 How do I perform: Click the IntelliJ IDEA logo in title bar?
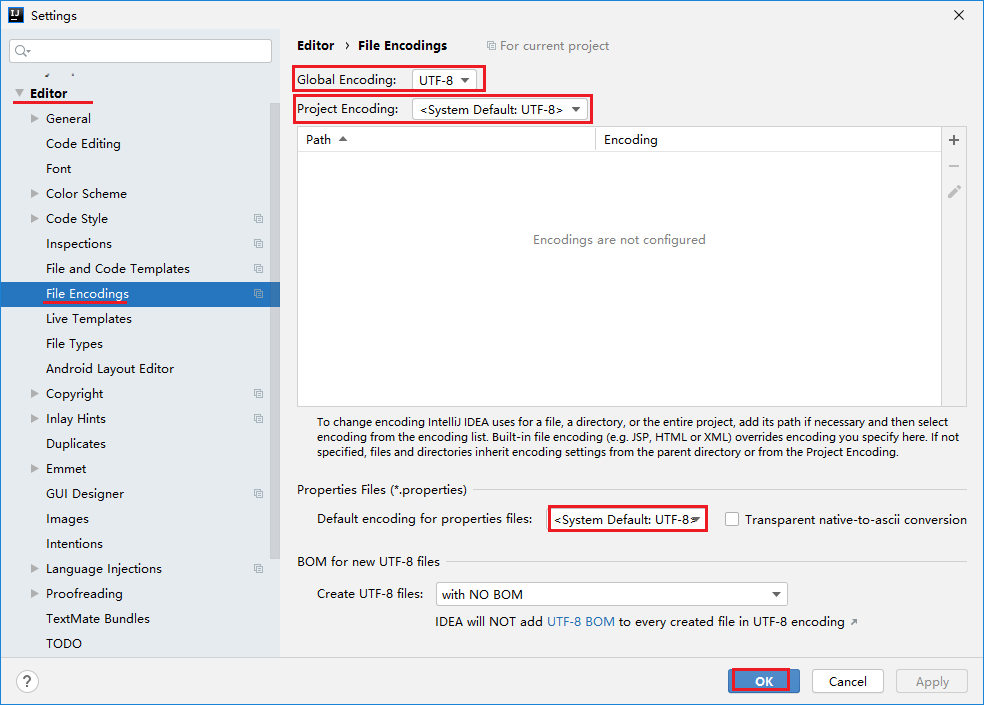(16, 15)
